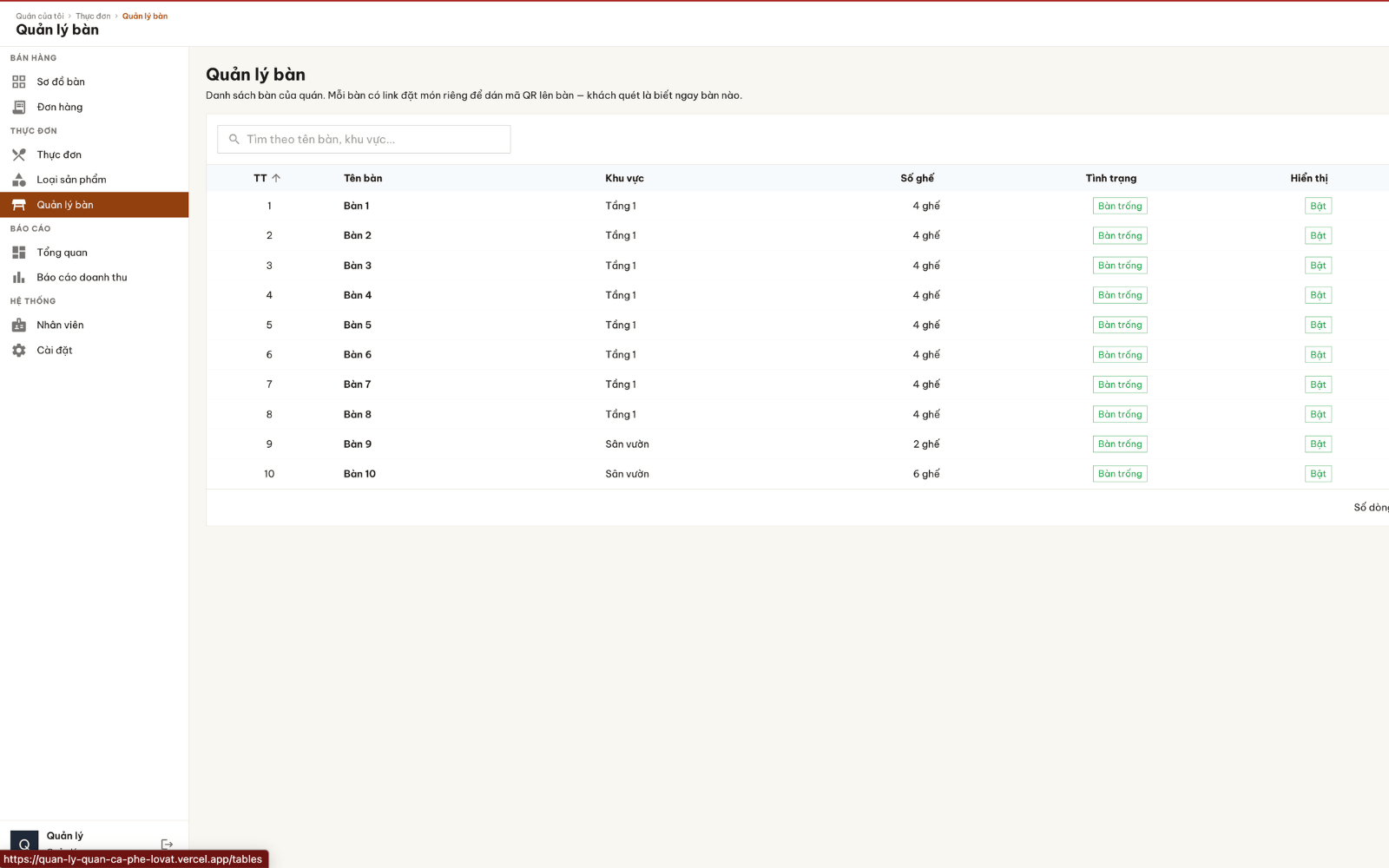This screenshot has height=868, width=1389.
Task: Click Sân vườn in the Bàn 10 row
Action: [627, 474]
